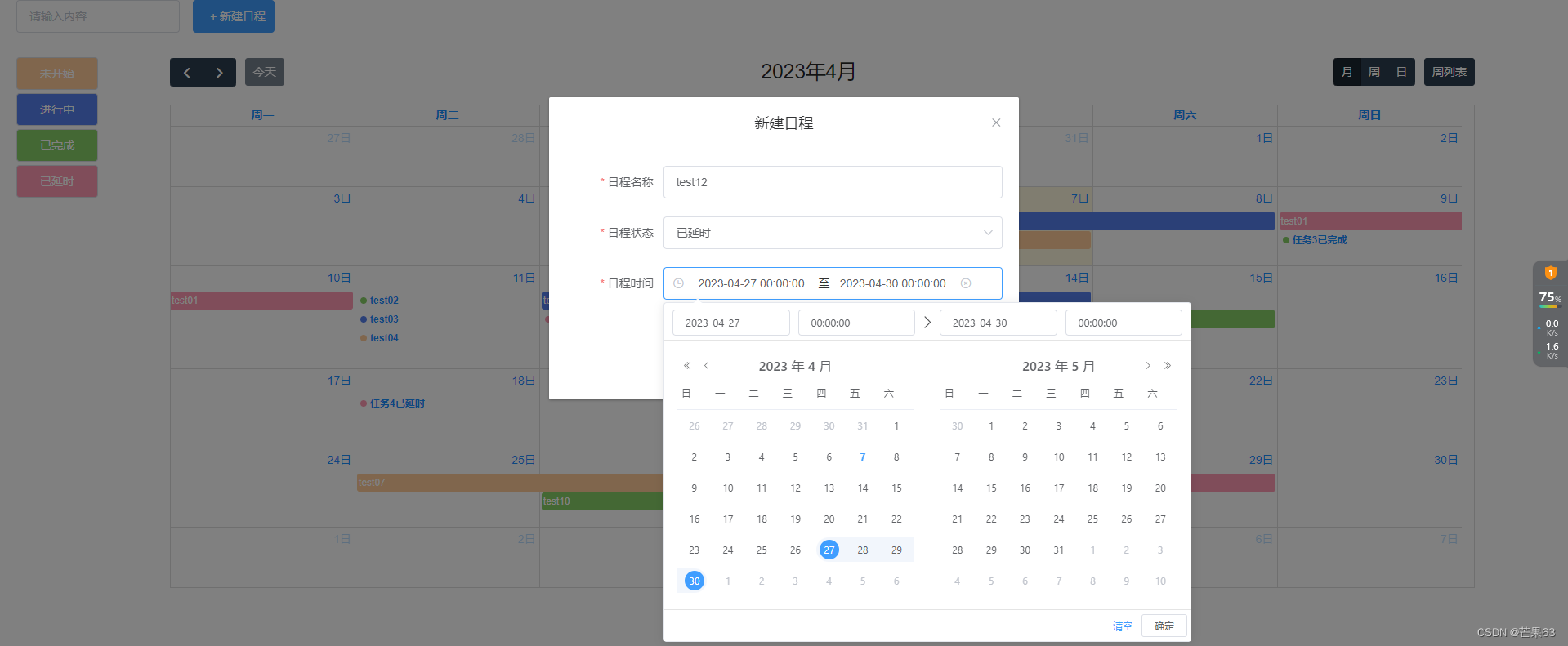Screen dimensions: 1568x646
Task: Switch to 日 view
Action: (1401, 72)
